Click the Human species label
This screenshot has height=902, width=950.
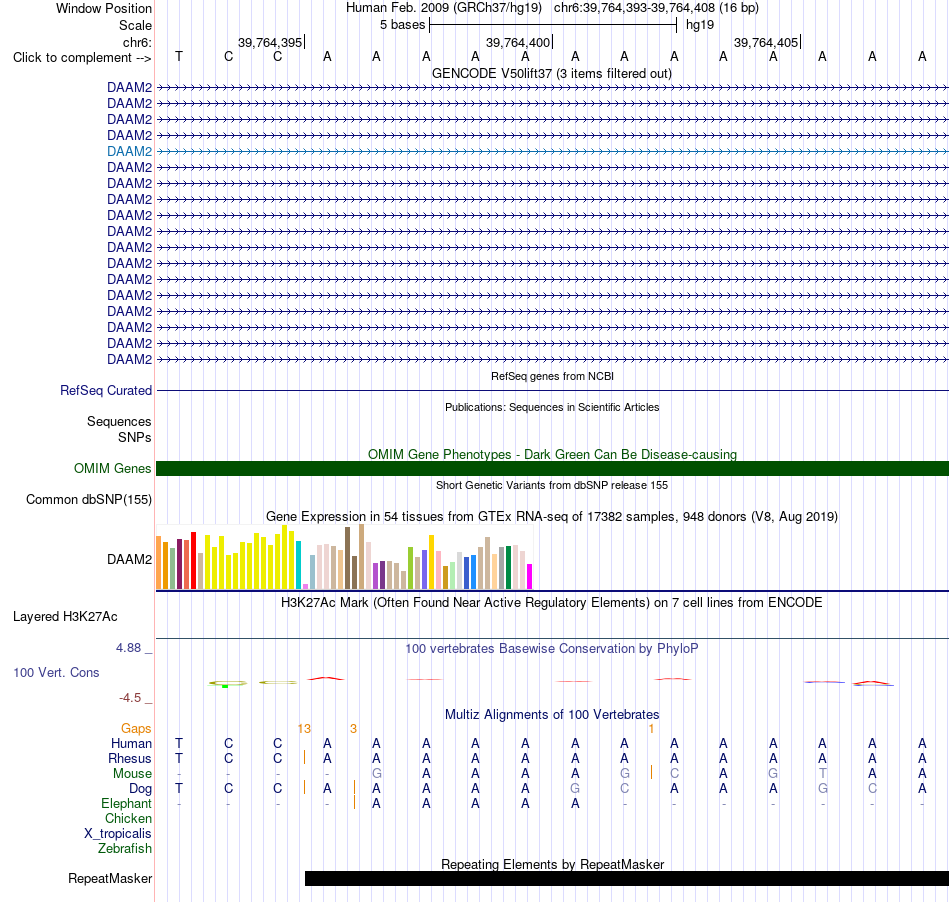pyautogui.click(x=131, y=743)
